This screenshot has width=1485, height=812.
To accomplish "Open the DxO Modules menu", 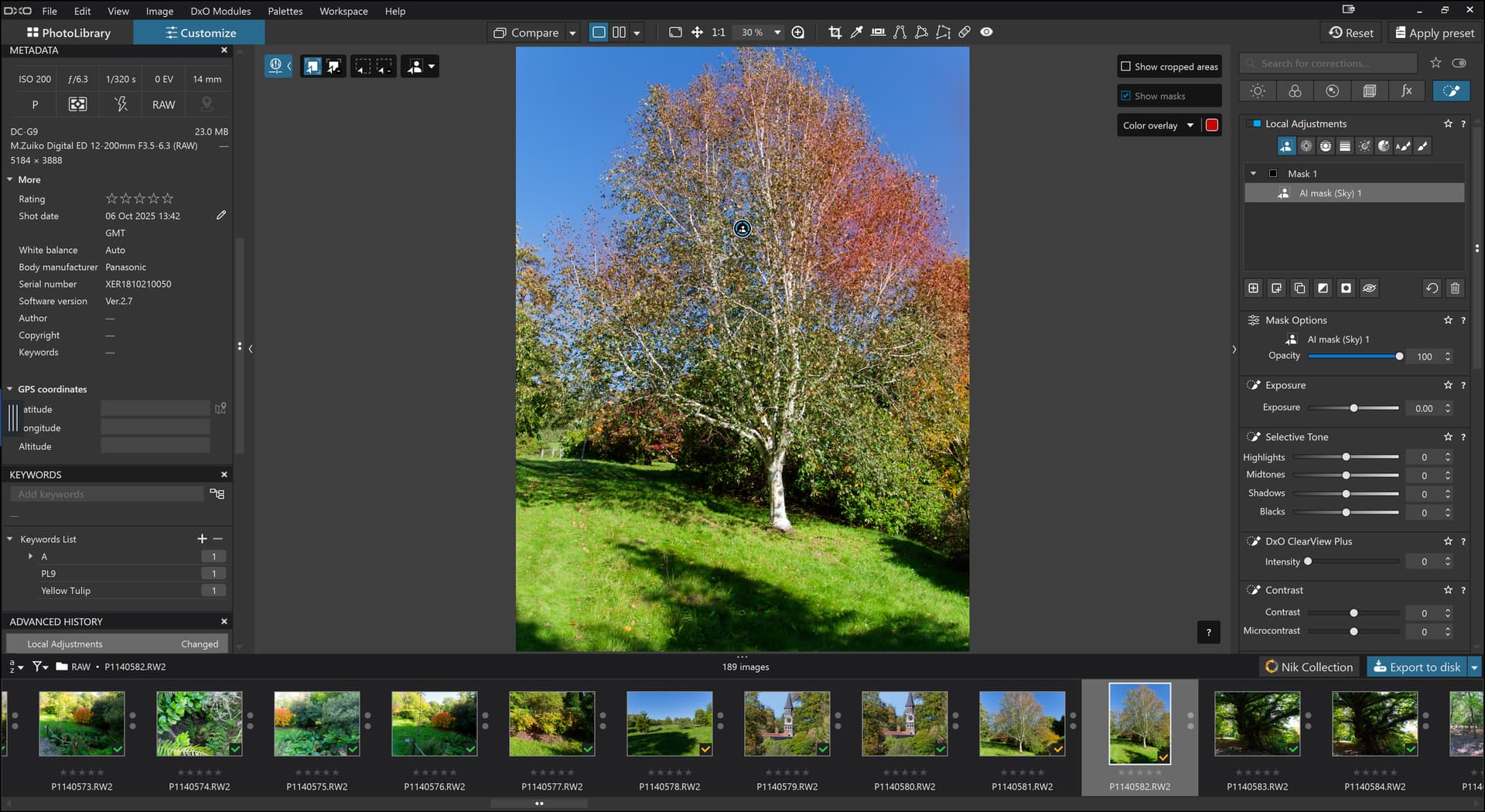I will tap(220, 11).
